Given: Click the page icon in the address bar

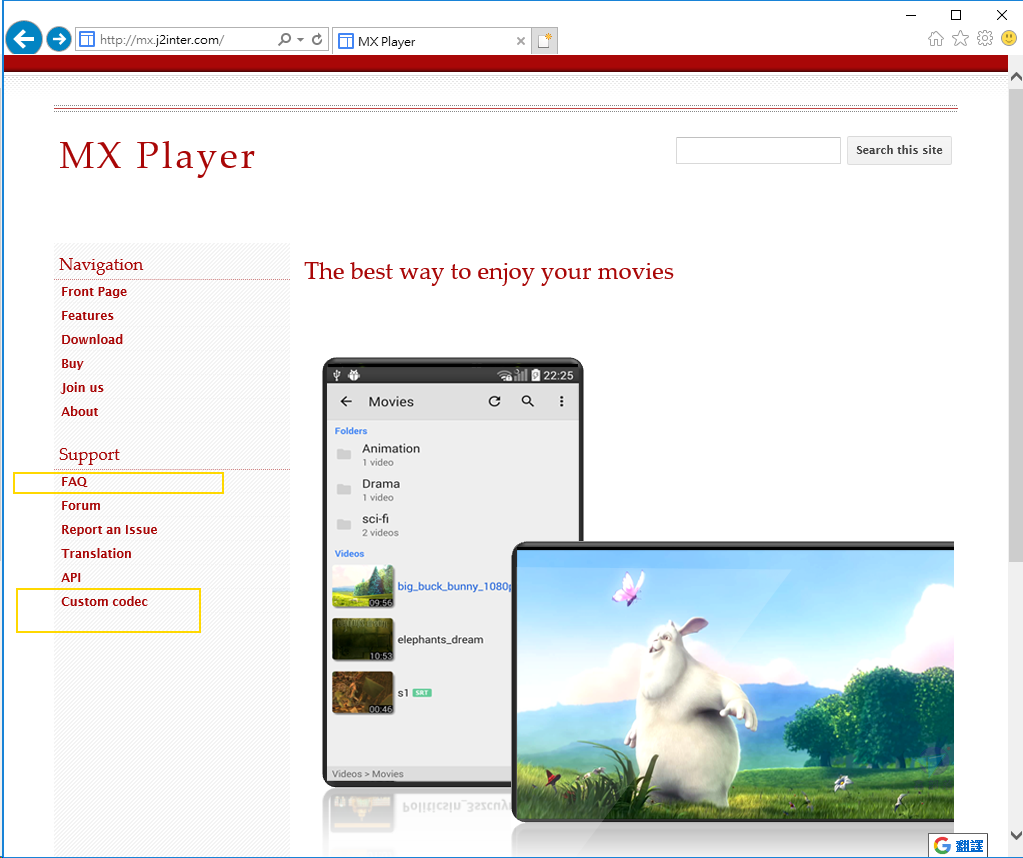Looking at the screenshot, I should click(87, 40).
